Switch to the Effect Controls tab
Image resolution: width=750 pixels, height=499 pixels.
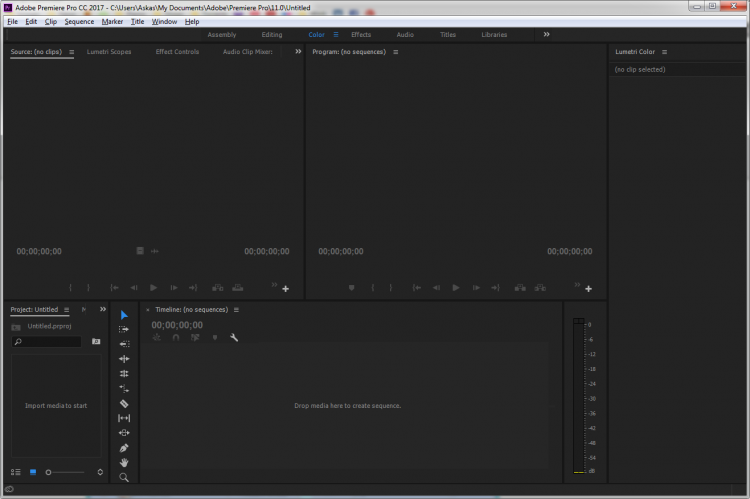point(177,52)
